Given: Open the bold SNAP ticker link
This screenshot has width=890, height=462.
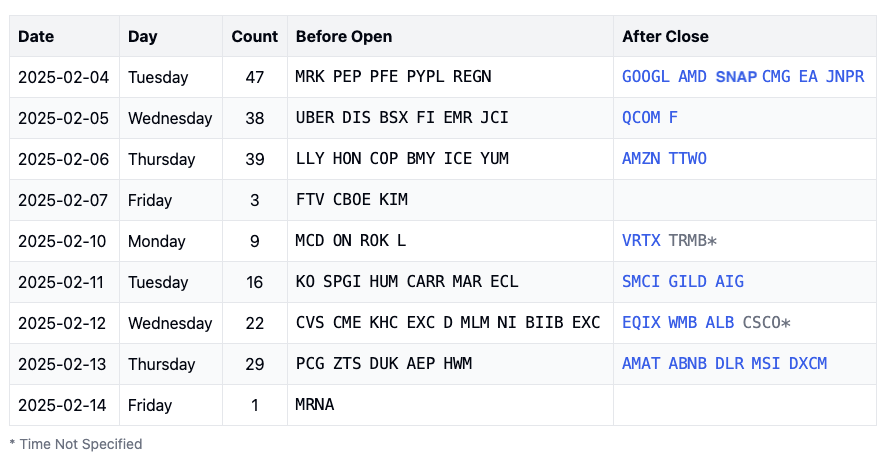Looking at the screenshot, I should (737, 77).
